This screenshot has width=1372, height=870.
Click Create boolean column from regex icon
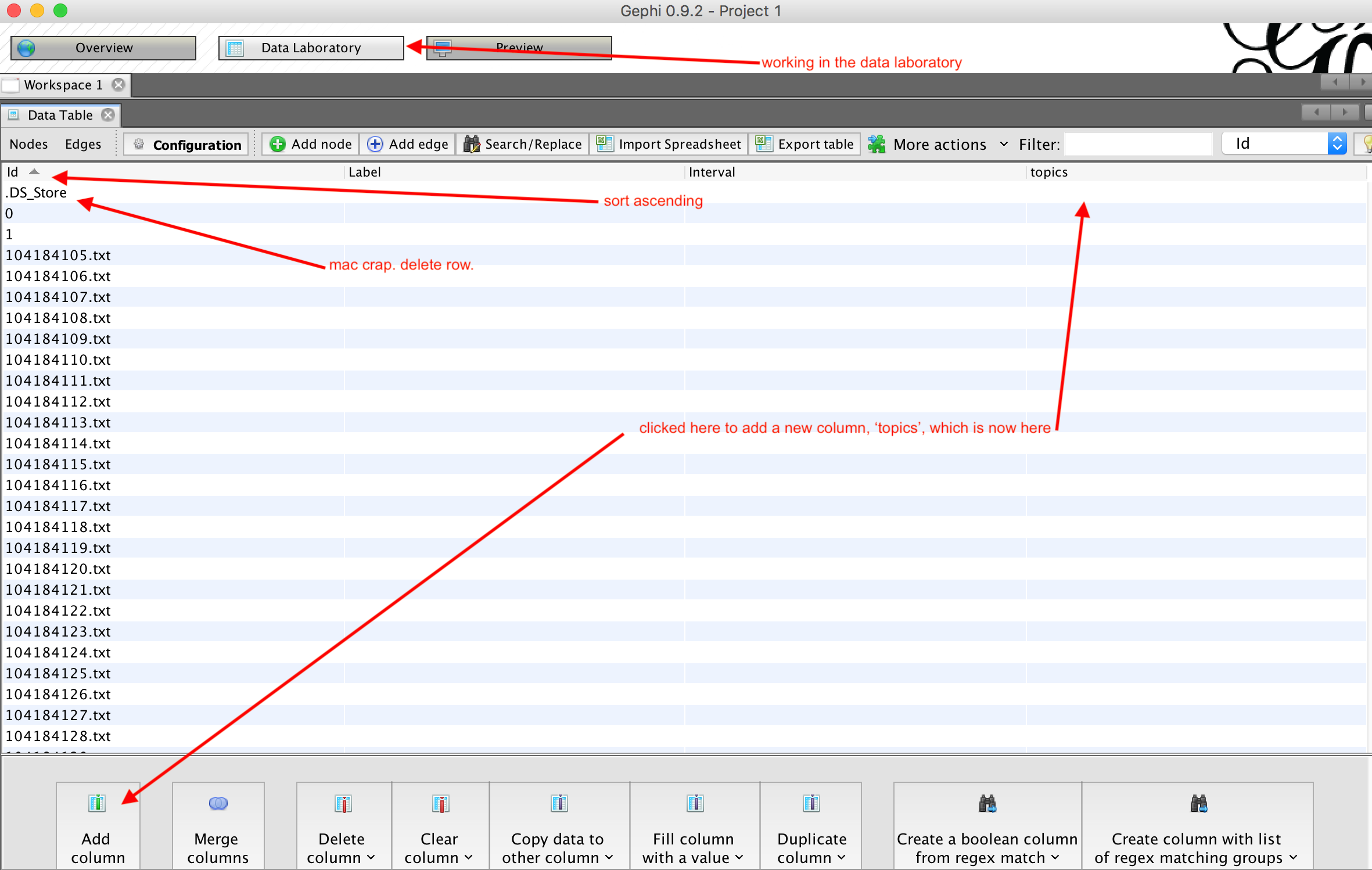(987, 803)
